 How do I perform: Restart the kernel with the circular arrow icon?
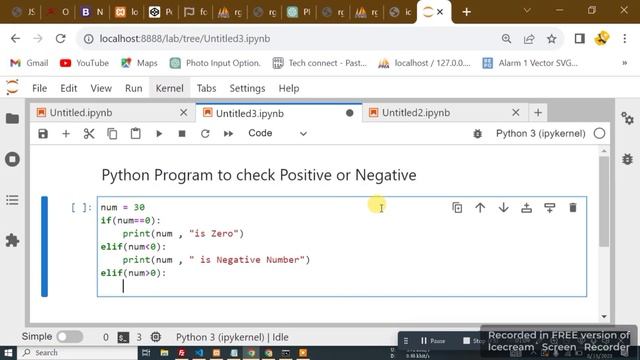(x=205, y=134)
